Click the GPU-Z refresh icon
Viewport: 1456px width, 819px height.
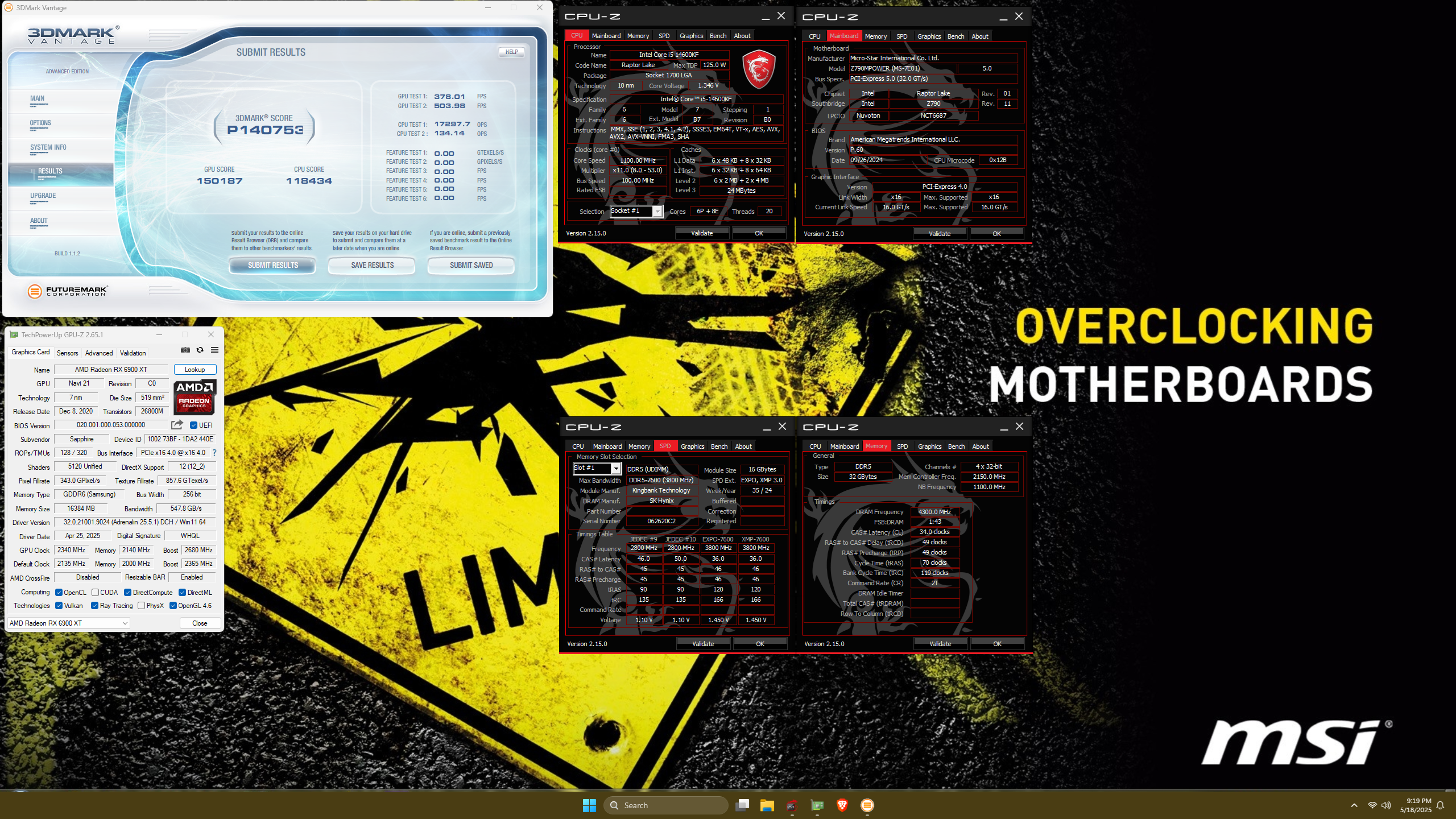pos(200,350)
